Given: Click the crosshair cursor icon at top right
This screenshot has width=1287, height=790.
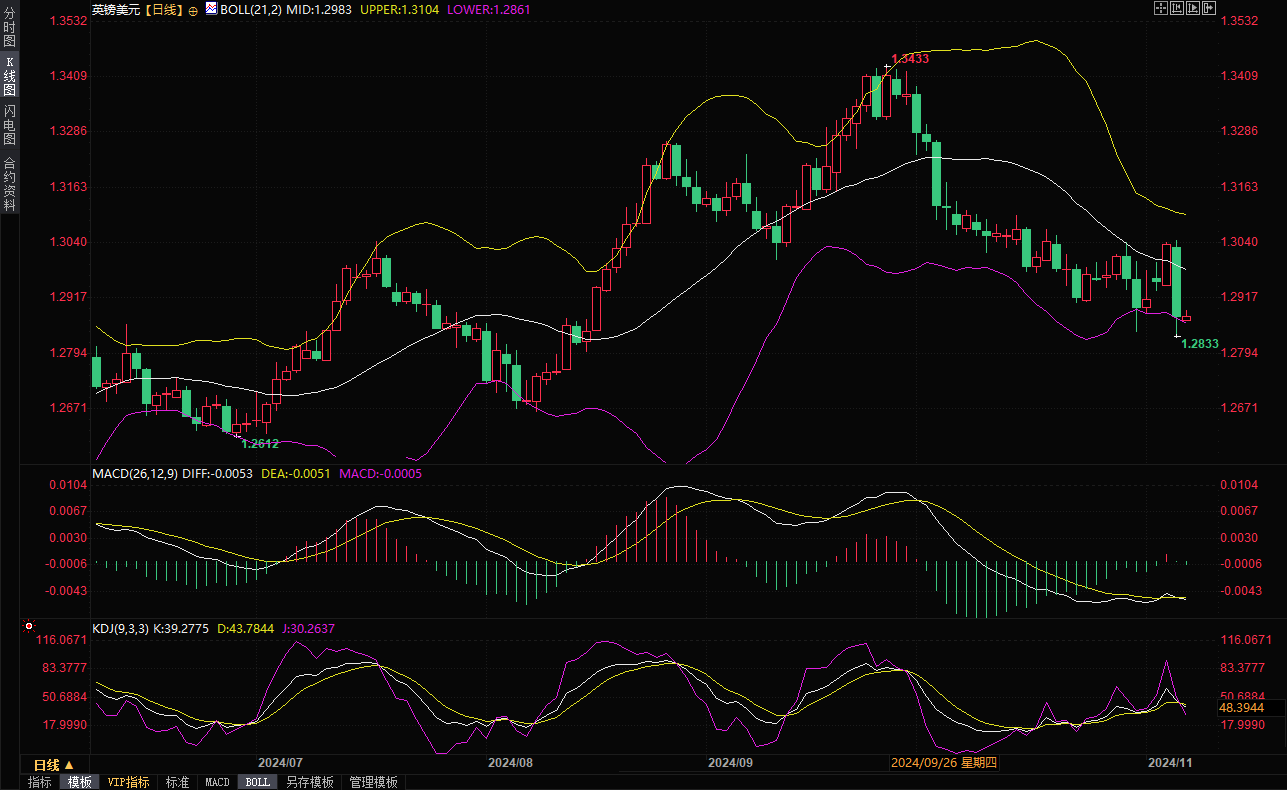Looking at the screenshot, I should [1160, 9].
